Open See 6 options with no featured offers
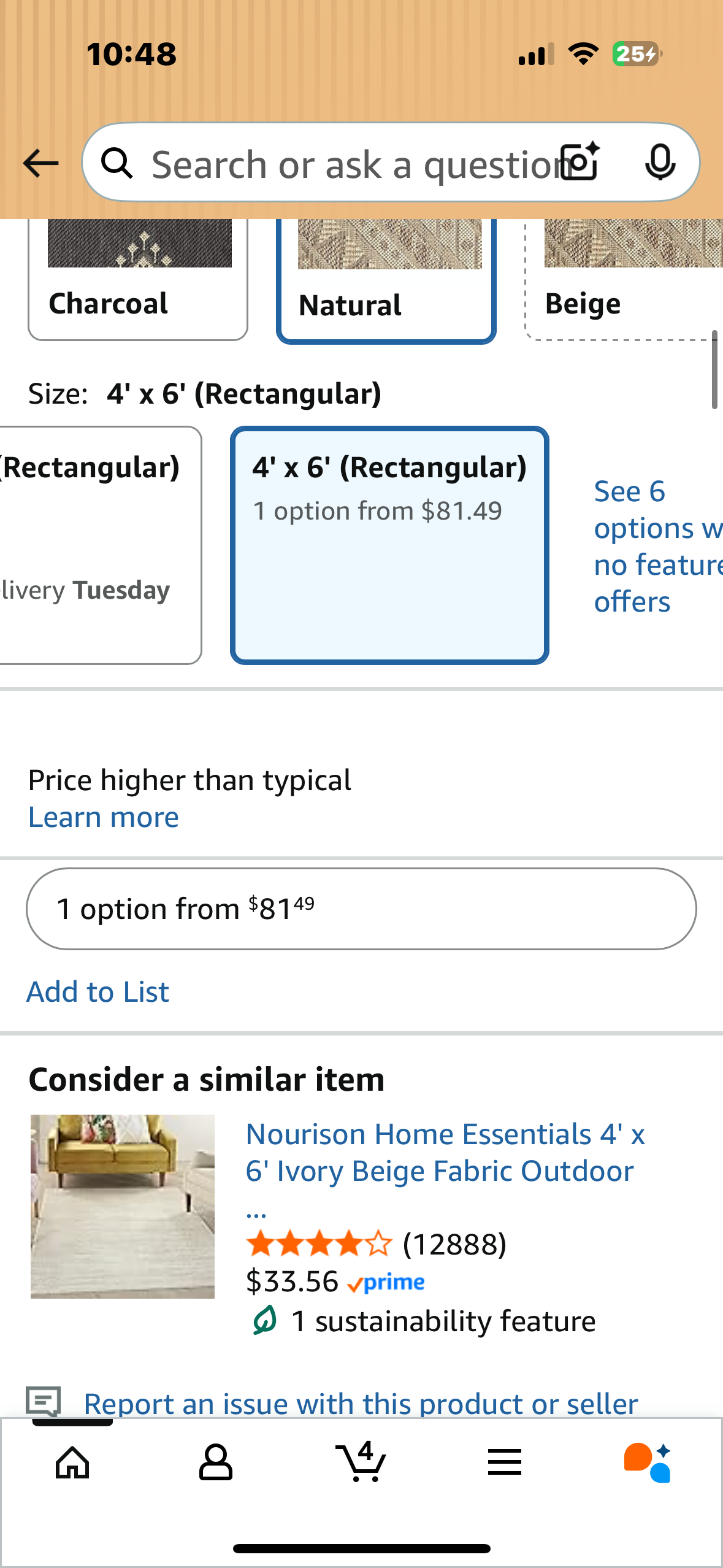 coord(656,546)
